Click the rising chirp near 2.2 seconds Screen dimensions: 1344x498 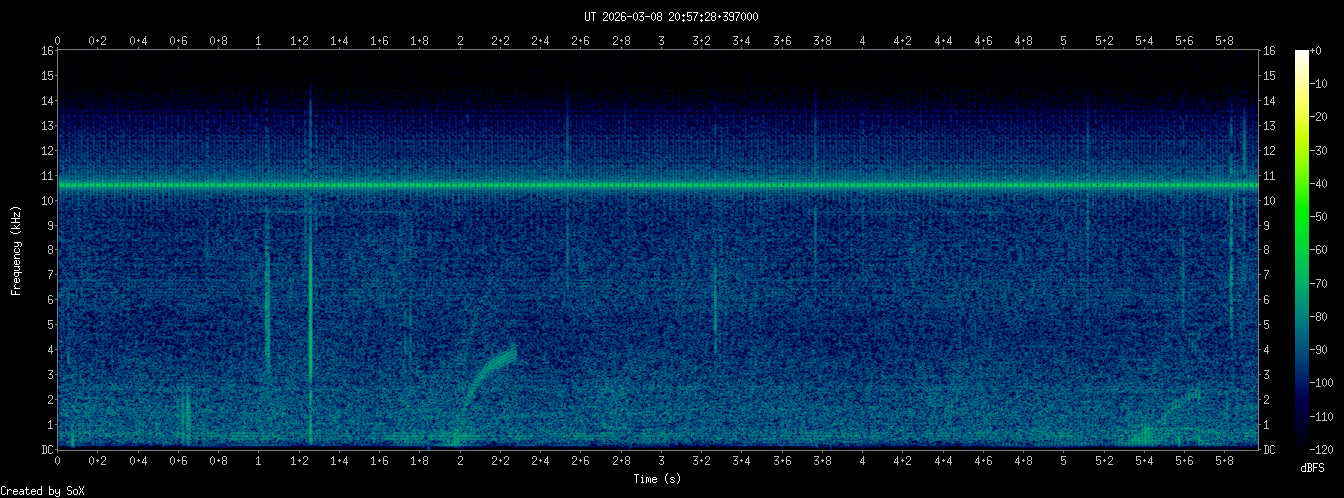(490, 367)
